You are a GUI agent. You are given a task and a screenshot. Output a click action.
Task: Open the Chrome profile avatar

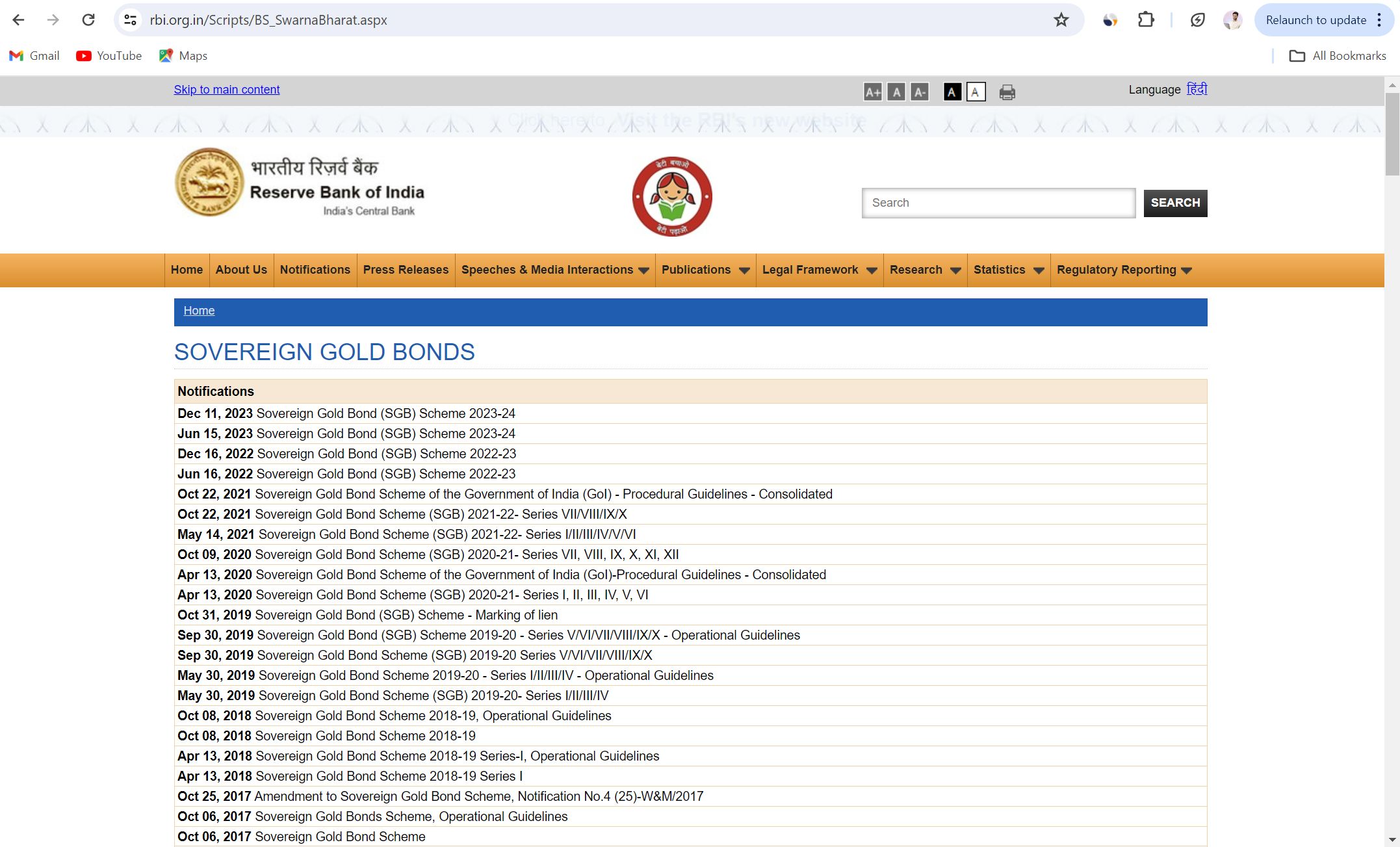tap(1232, 20)
